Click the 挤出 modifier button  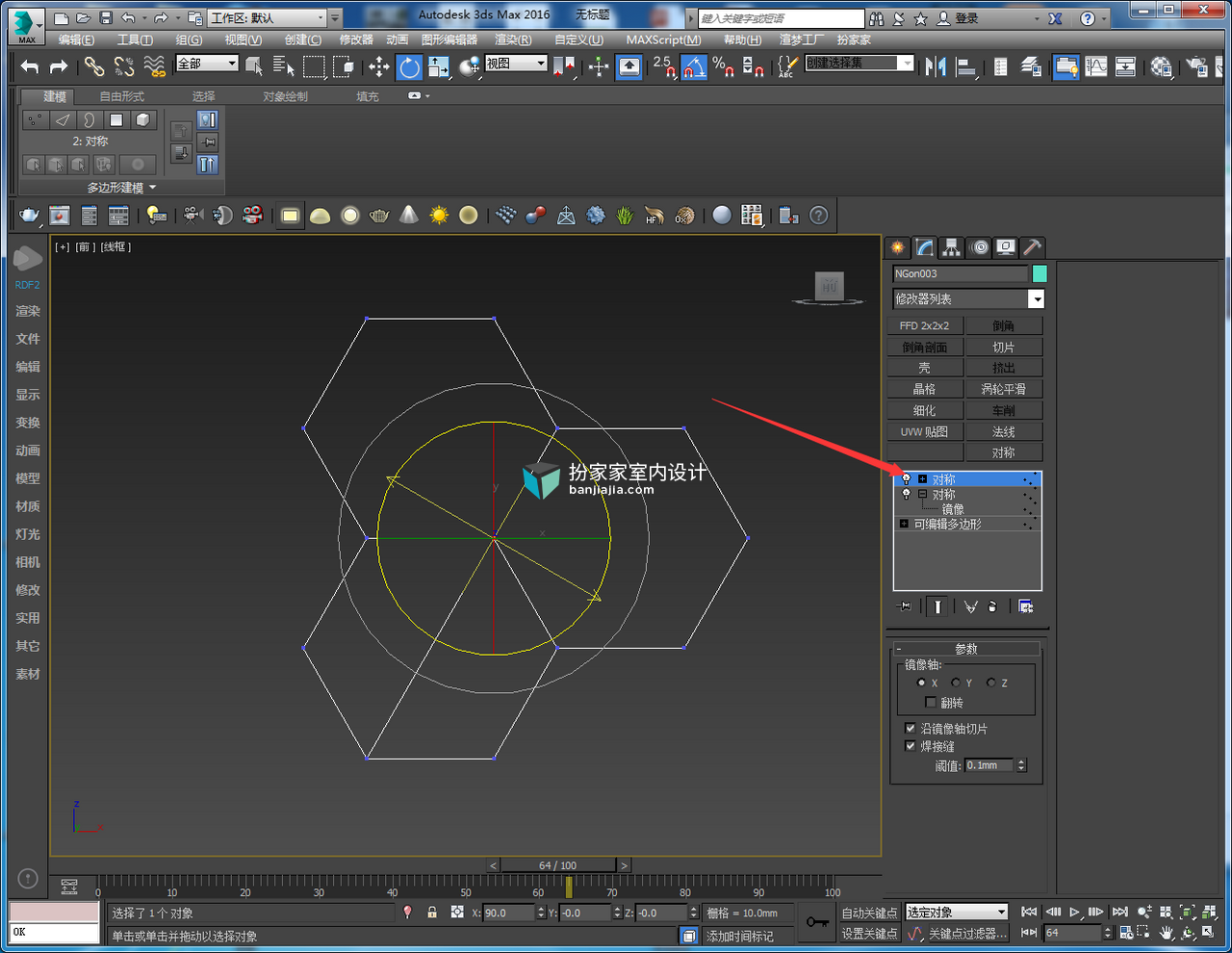1003,368
